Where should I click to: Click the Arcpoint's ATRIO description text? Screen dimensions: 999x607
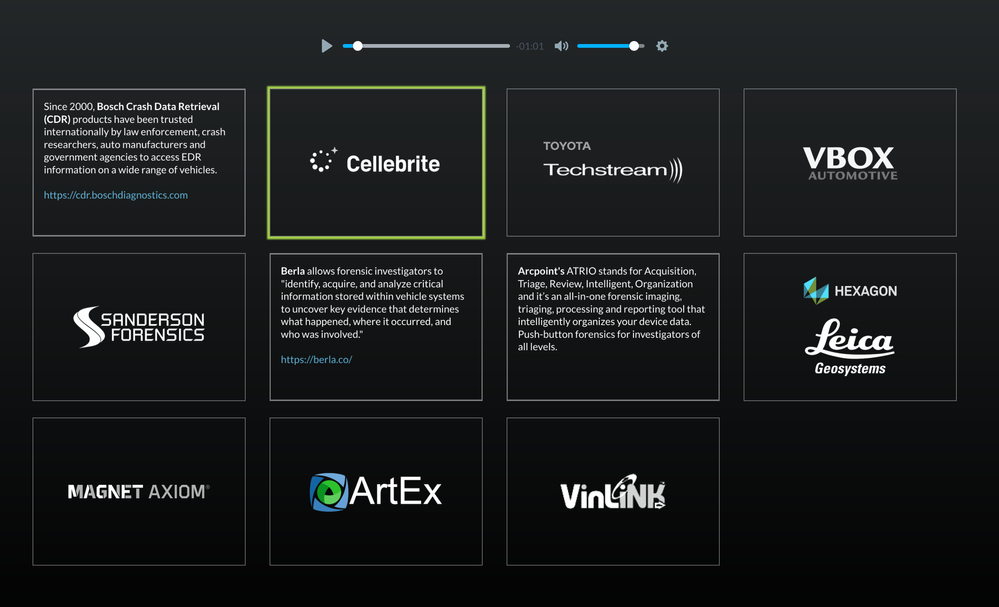pyautogui.click(x=611, y=309)
